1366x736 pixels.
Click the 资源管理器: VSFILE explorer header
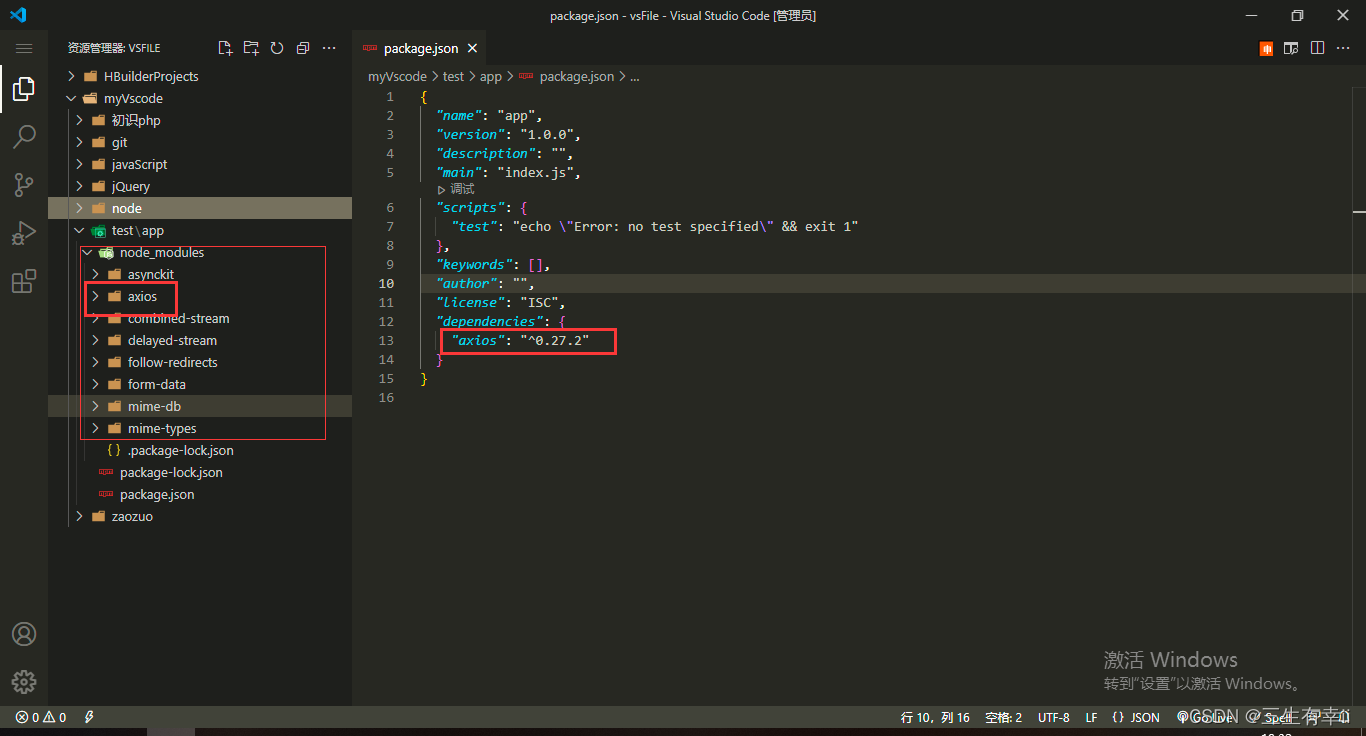(x=114, y=48)
